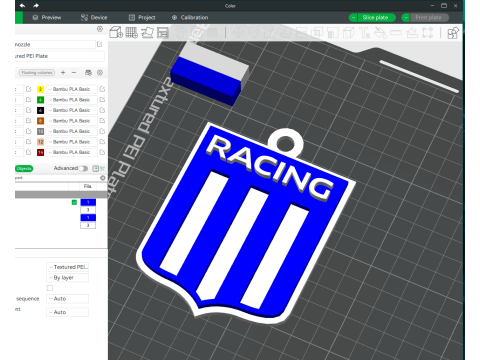Toggle the Advanced settings switch

83,168
